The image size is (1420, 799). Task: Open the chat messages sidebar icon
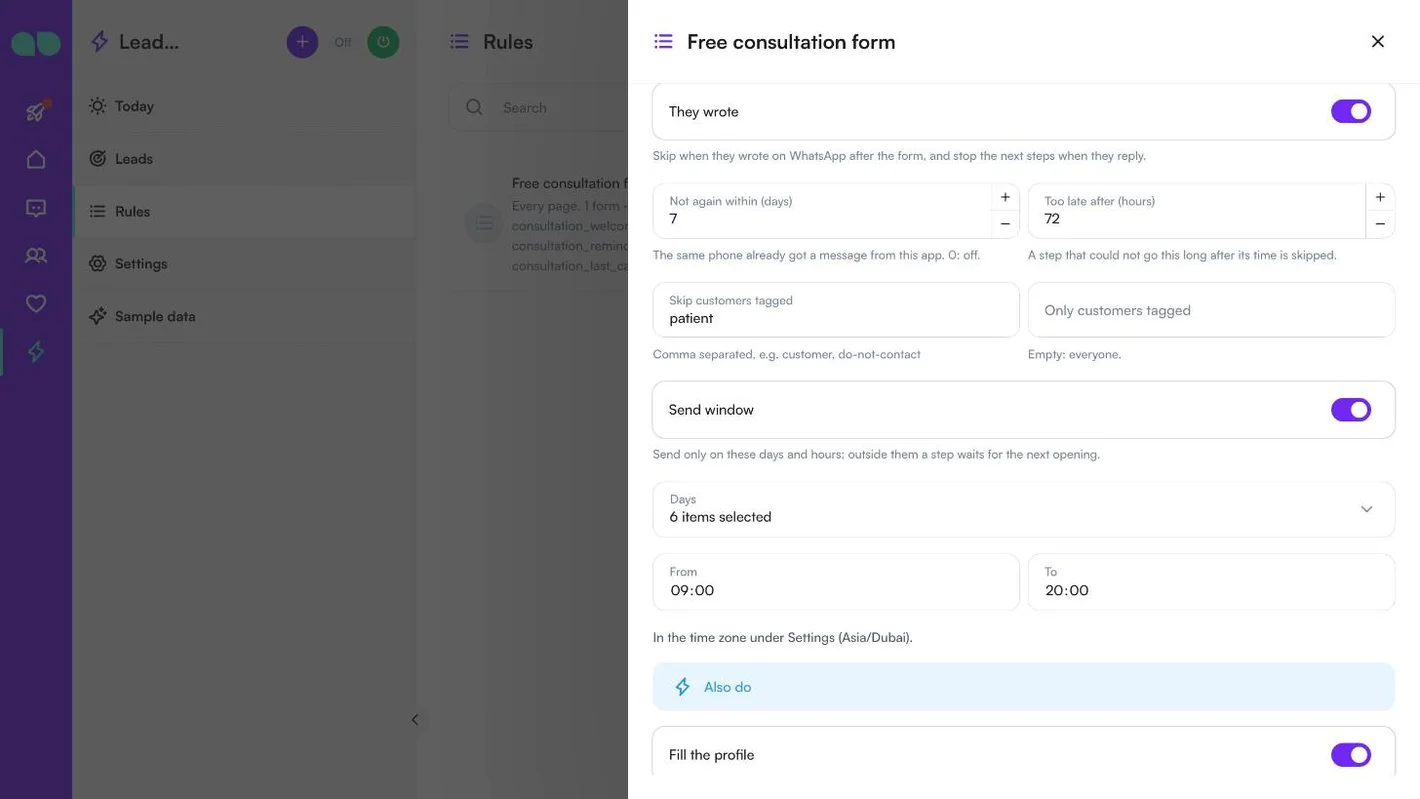point(36,208)
